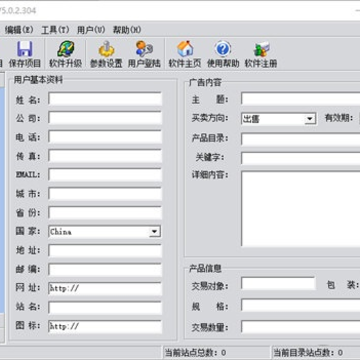Screen dimensions: 360x360
Task: Click the 交易数量 trade quantity field
Action: [301, 327]
